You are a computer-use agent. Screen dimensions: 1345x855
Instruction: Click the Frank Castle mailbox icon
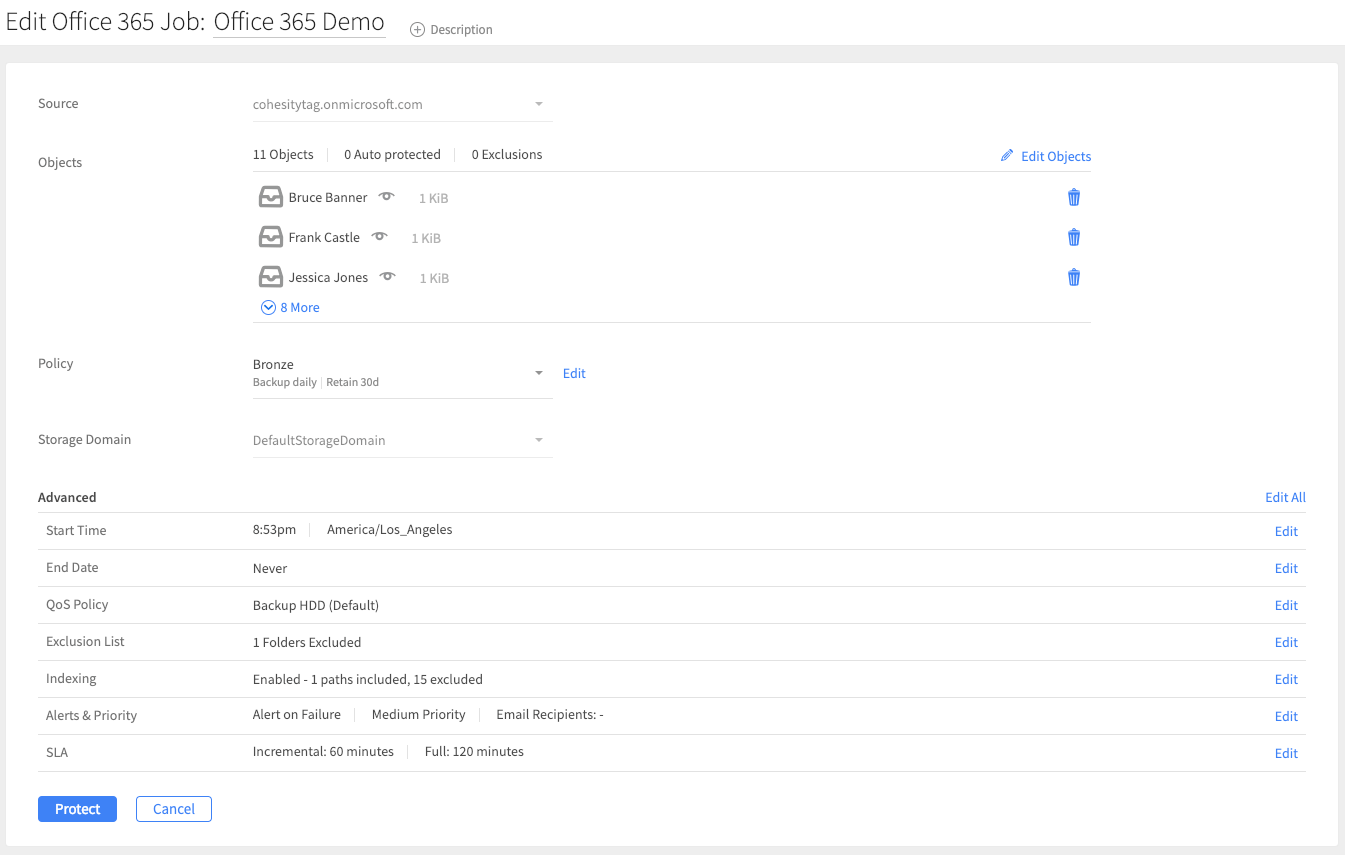[x=270, y=237]
